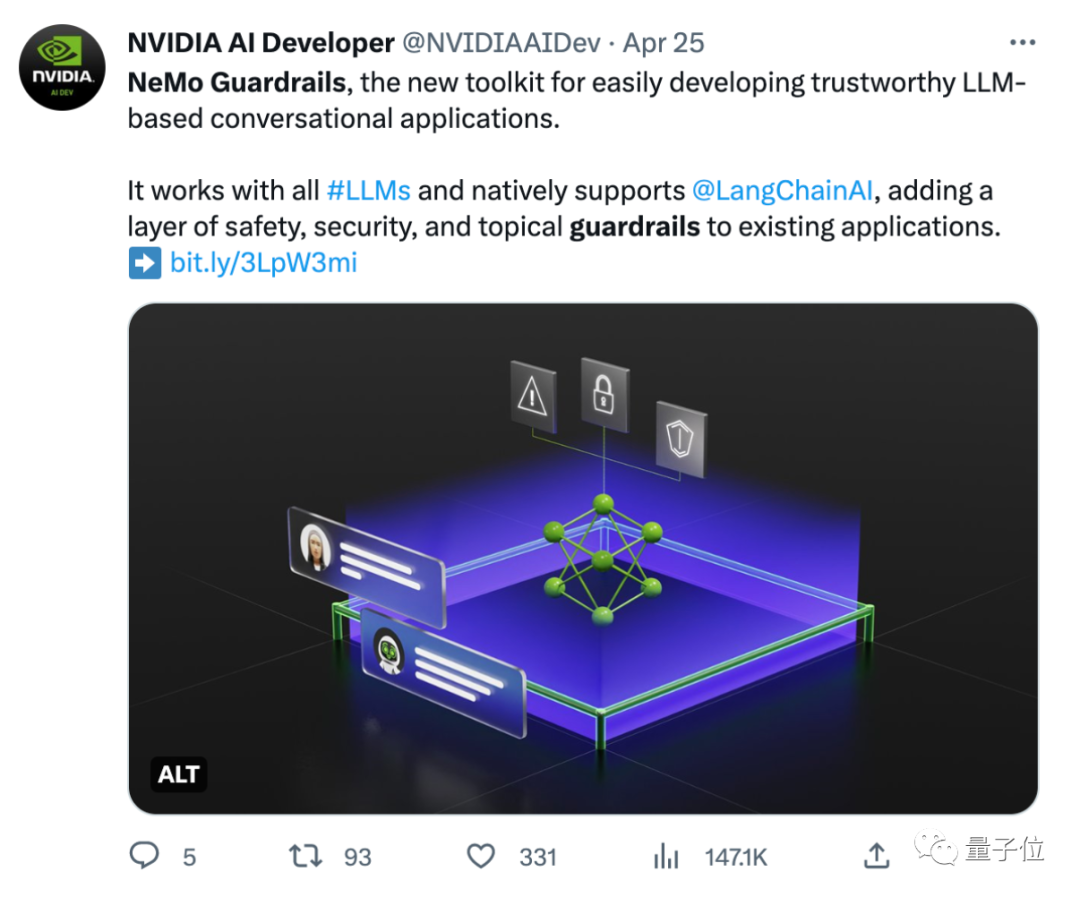
Task: Click the 331 likes count
Action: click(x=538, y=857)
